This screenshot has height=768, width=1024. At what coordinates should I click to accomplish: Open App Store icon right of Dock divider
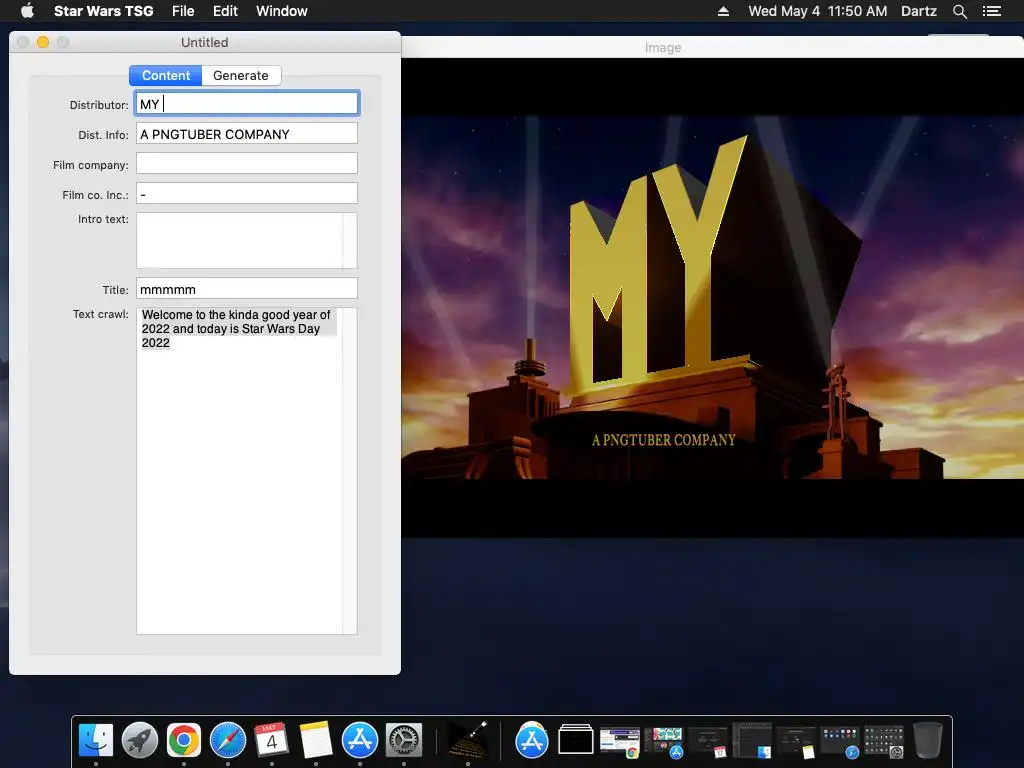pos(532,741)
